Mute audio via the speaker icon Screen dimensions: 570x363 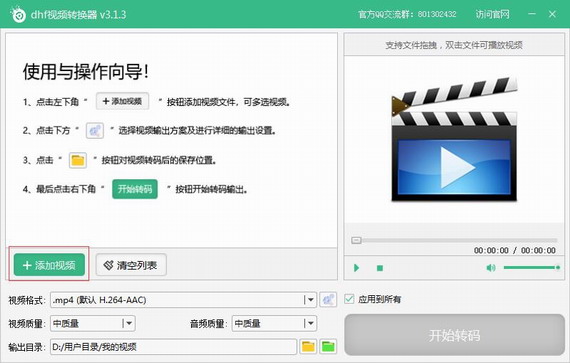pyautogui.click(x=491, y=268)
